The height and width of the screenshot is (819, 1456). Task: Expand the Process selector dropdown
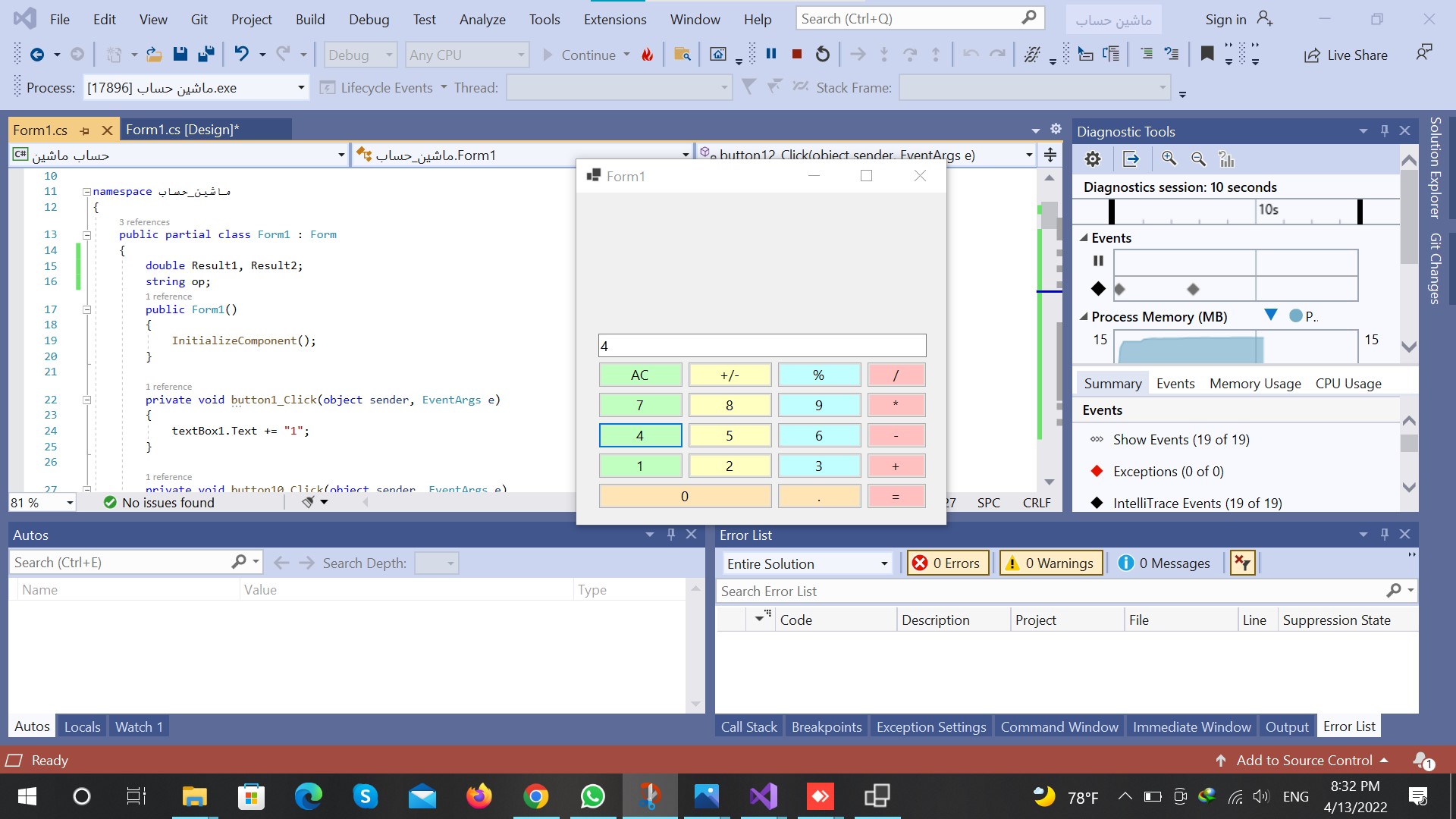click(301, 87)
